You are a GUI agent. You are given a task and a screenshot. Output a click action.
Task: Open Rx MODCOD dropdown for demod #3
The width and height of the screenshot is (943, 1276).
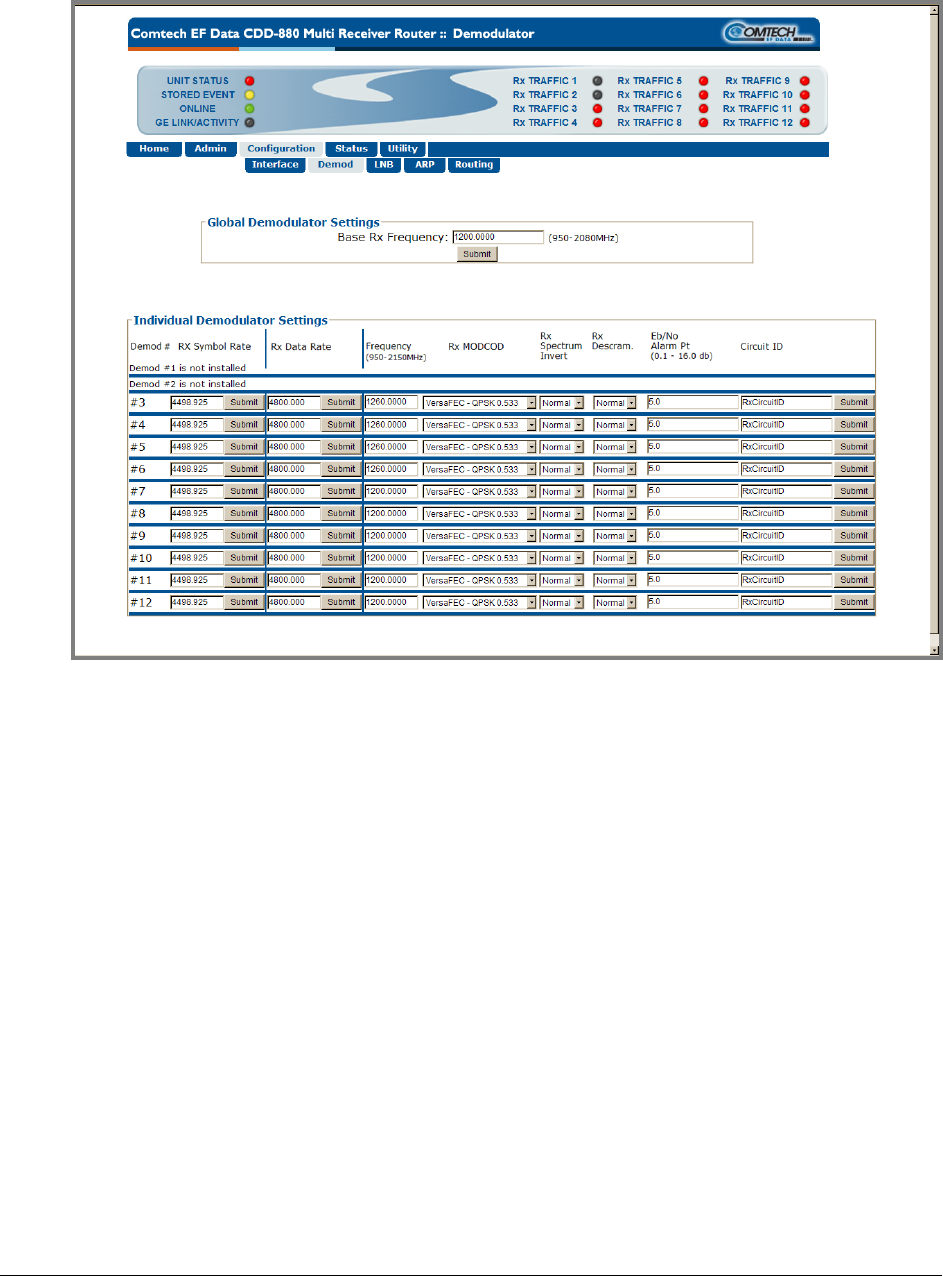478,403
